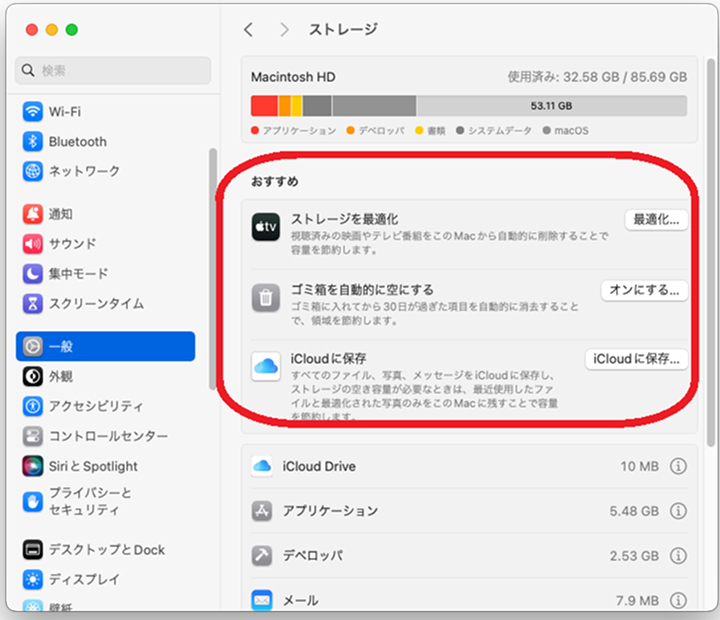This screenshot has height=620, width=720.
Task: Show info for メール 7.9 MB
Action: pyautogui.click(x=678, y=600)
